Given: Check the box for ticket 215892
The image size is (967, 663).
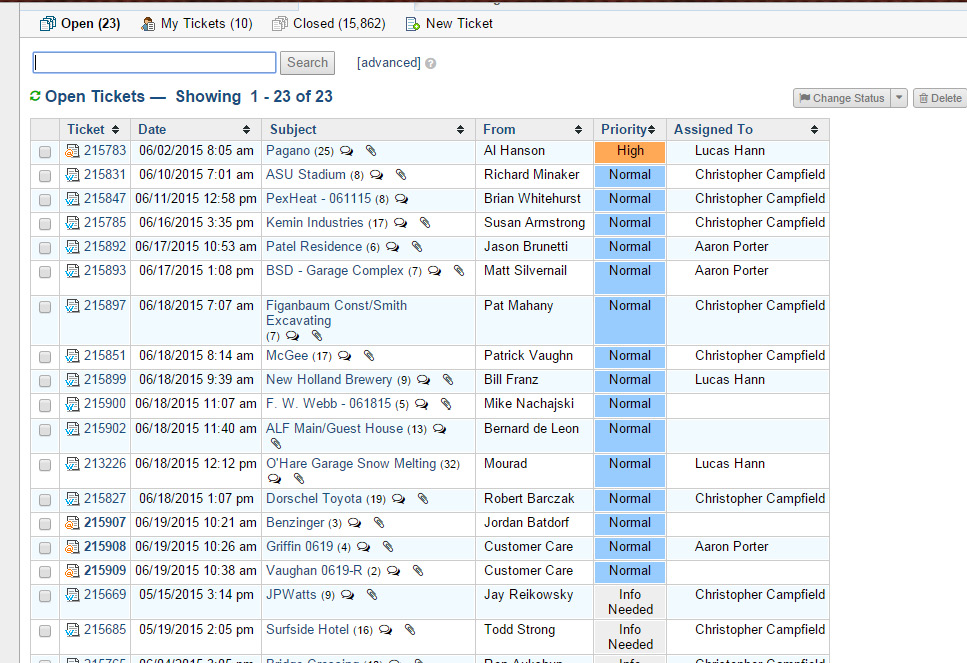Looking at the screenshot, I should tap(45, 248).
